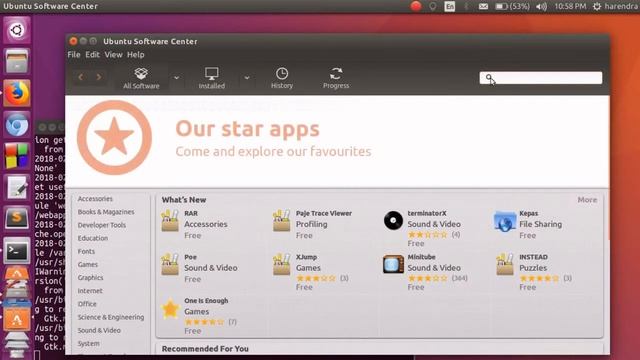Open the En keyboard layout indicator
The image size is (640, 360).
[x=449, y=6]
